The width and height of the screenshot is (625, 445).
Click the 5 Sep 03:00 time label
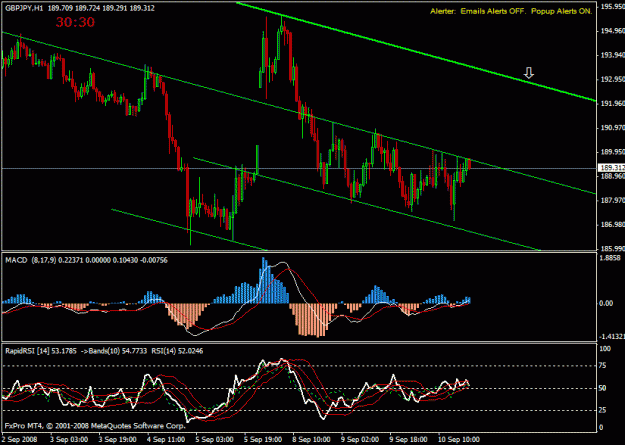pos(214,439)
